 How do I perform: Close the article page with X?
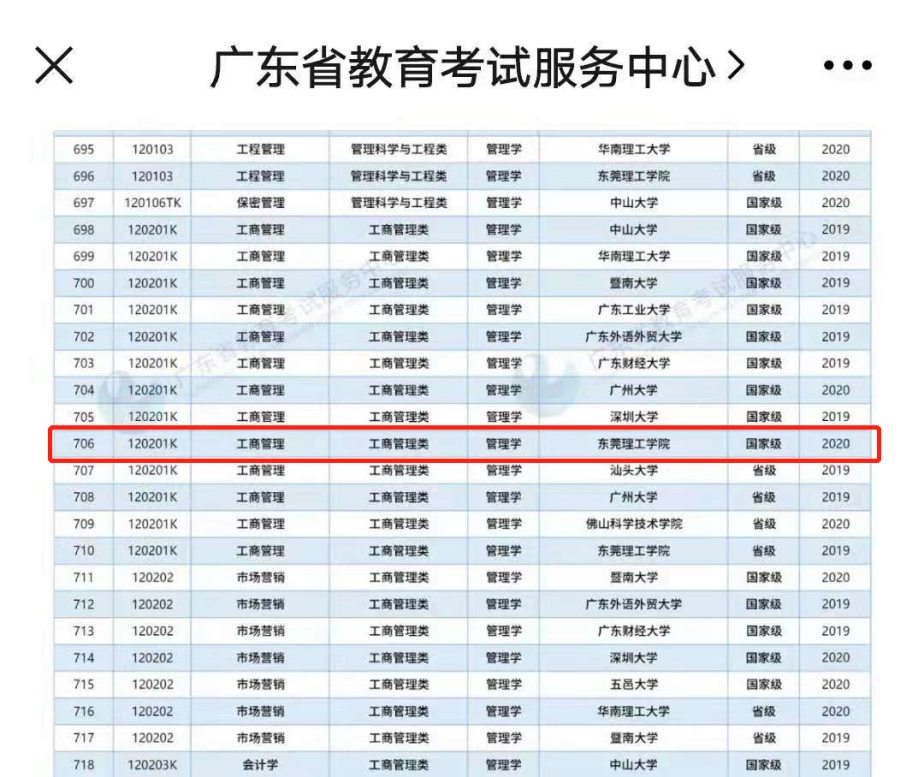[54, 66]
